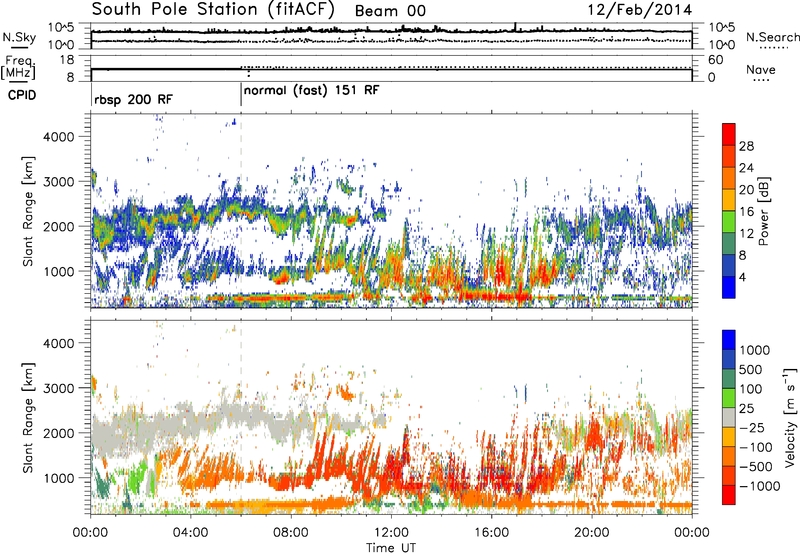
Task: Click the '16:00' time tick label
Action: pos(491,533)
